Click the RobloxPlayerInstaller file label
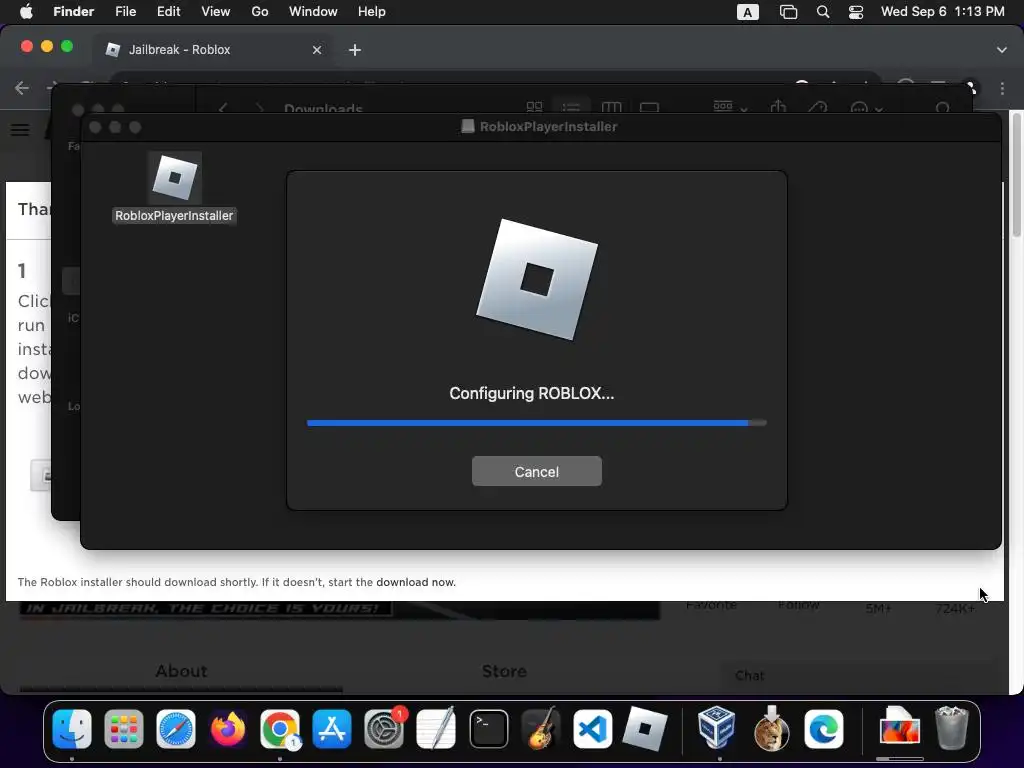 pyautogui.click(x=174, y=216)
